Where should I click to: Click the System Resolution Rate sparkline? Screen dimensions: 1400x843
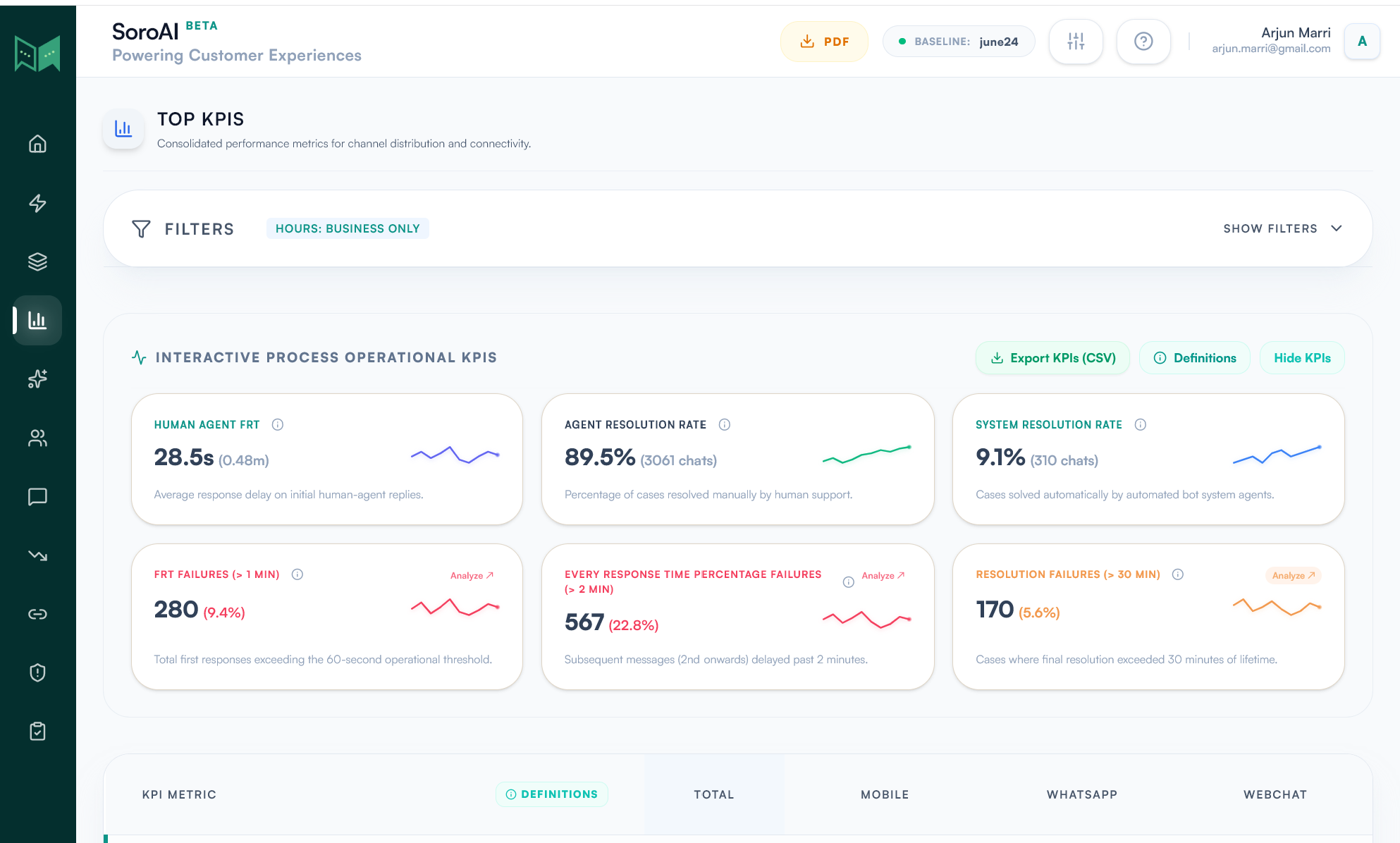pyautogui.click(x=1277, y=455)
